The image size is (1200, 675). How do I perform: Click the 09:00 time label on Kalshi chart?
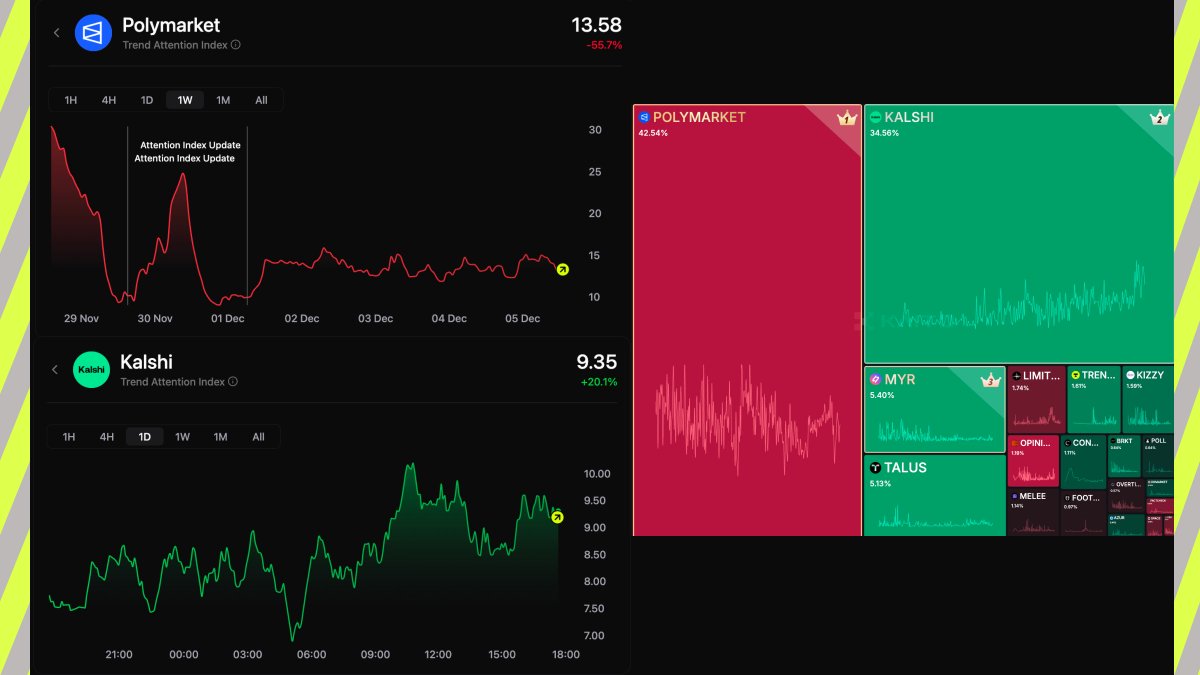(375, 654)
